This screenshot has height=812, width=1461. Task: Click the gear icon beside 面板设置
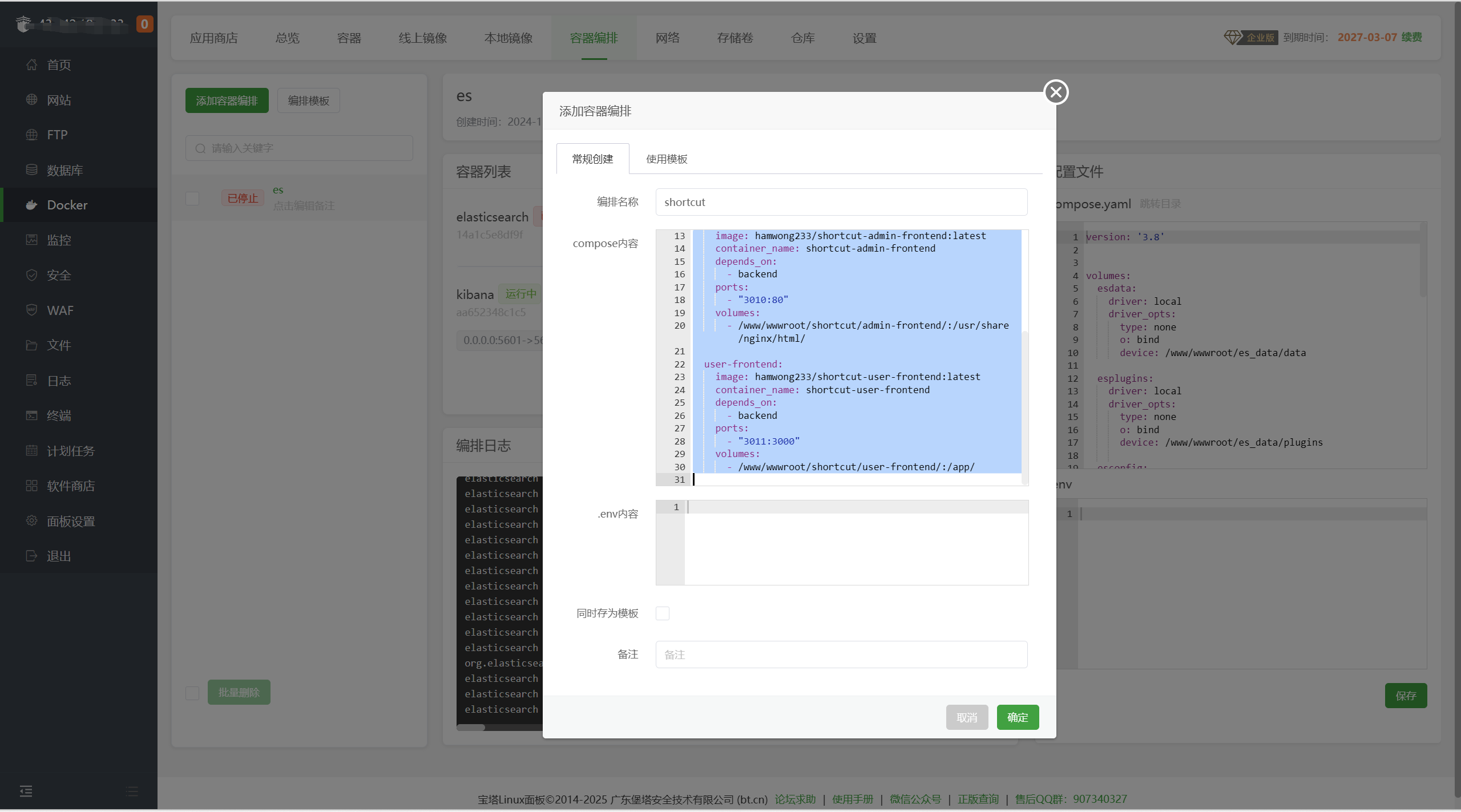(31, 521)
